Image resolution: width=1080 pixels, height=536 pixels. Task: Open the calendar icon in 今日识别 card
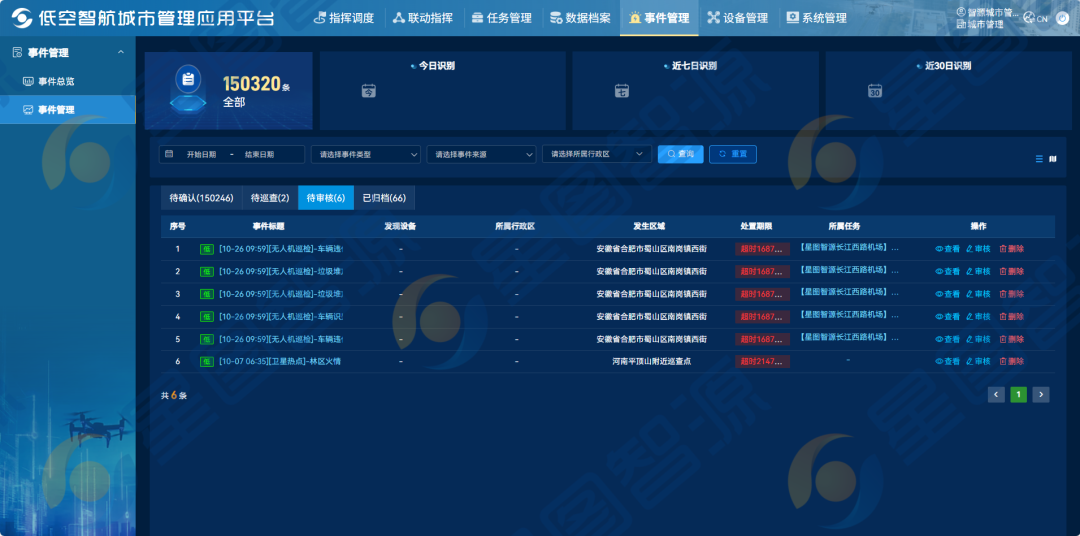click(x=368, y=91)
